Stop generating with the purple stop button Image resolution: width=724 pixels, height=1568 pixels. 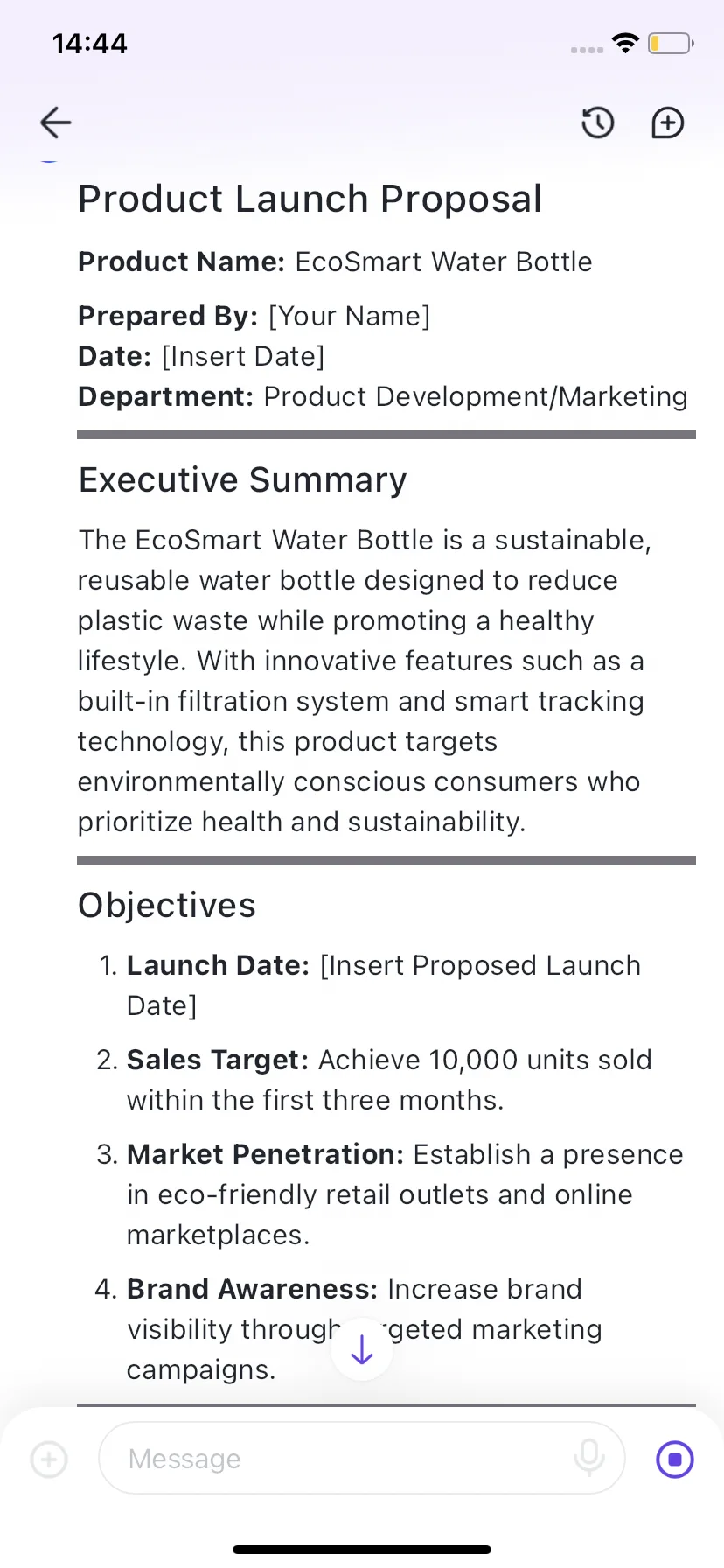pos(675,1459)
